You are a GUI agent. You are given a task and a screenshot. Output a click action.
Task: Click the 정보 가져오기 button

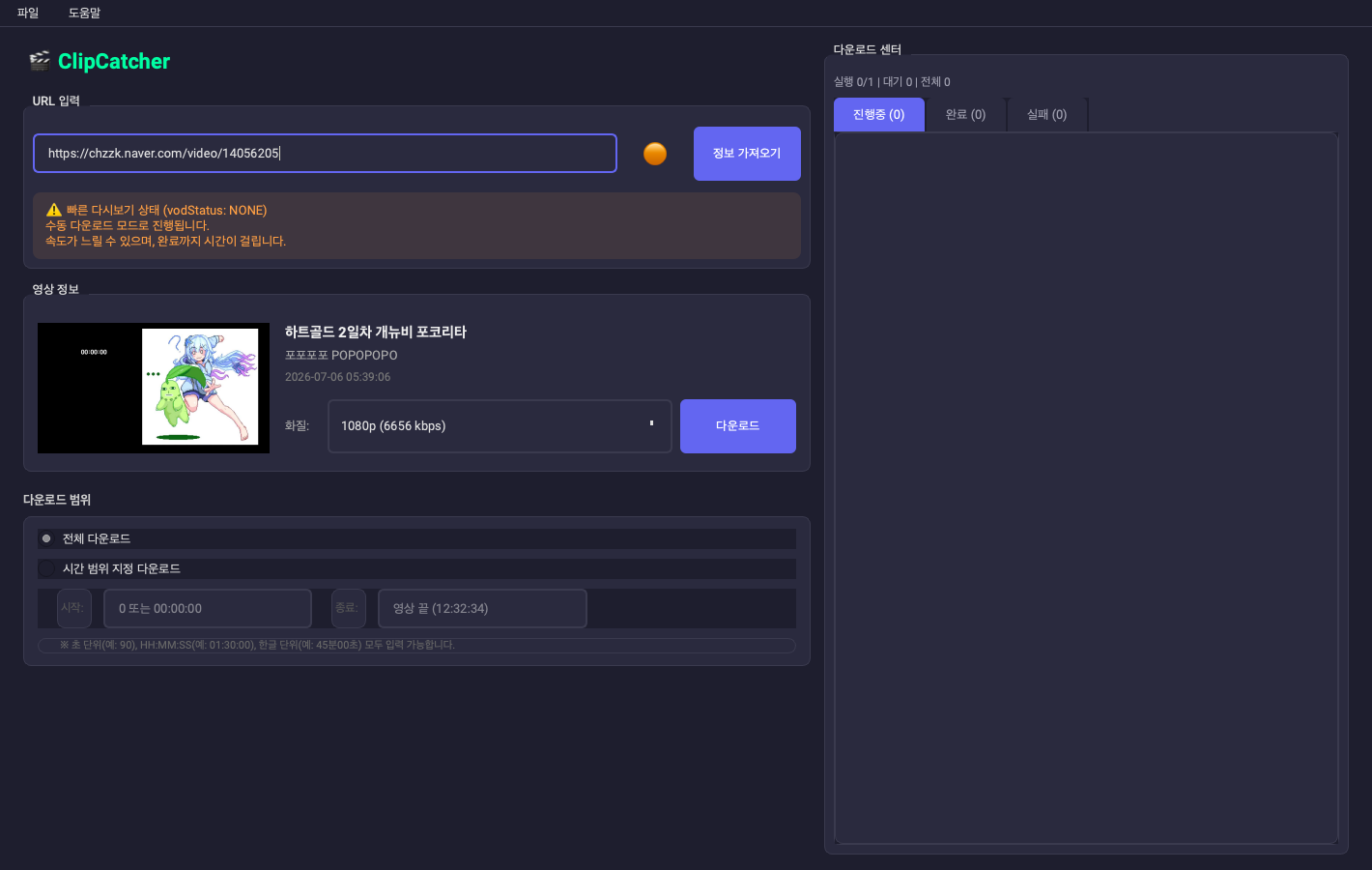[747, 154]
